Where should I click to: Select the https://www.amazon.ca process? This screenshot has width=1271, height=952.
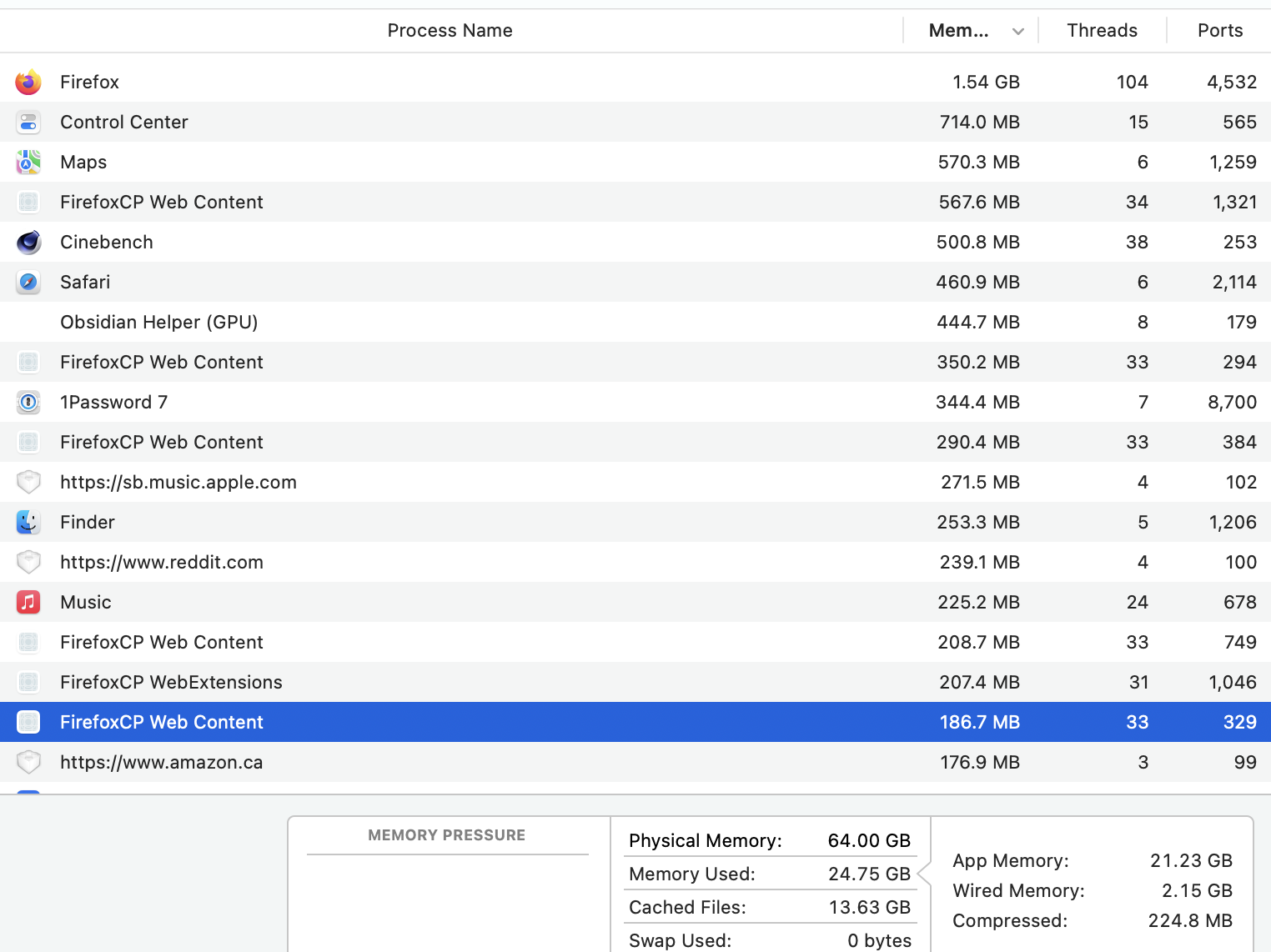[x=162, y=762]
